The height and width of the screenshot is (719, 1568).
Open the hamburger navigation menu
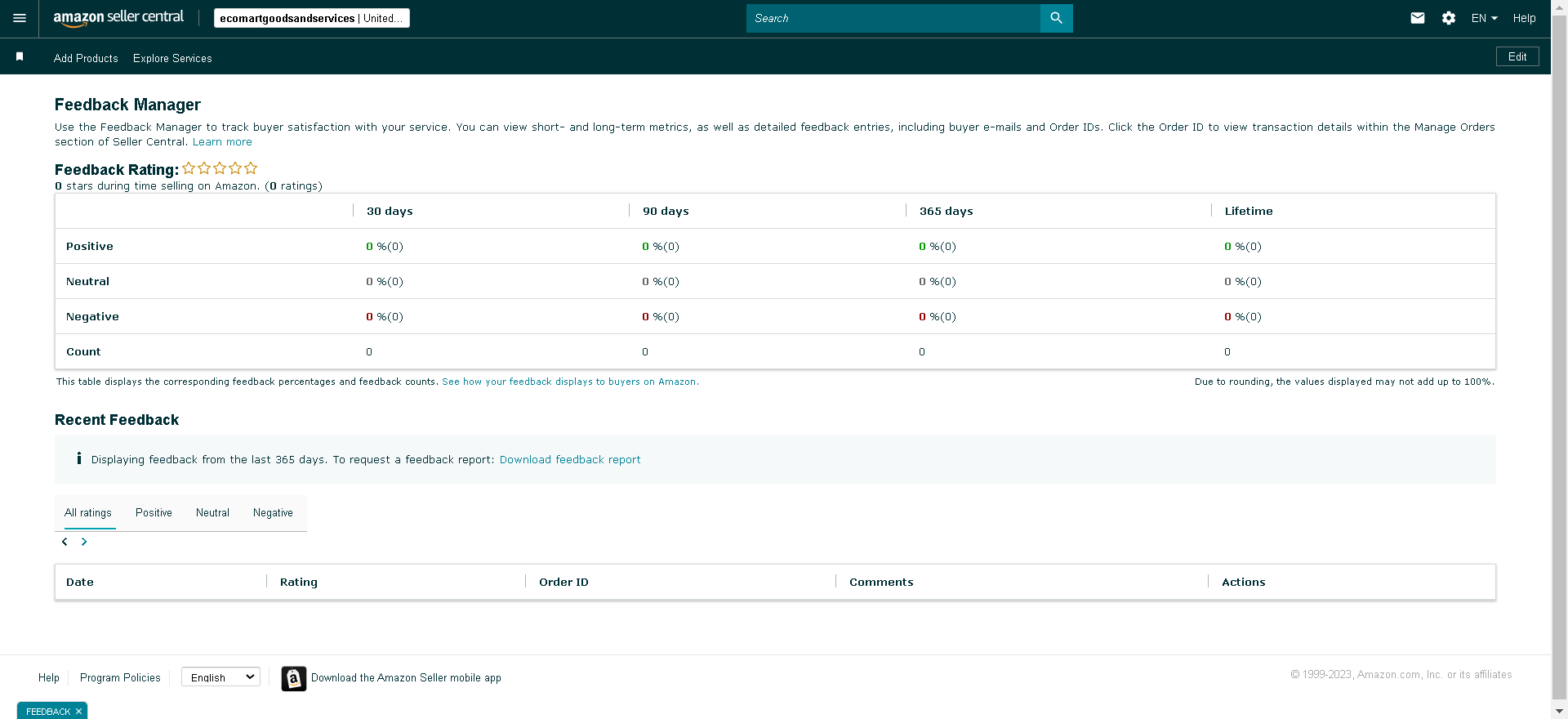pyautogui.click(x=20, y=18)
